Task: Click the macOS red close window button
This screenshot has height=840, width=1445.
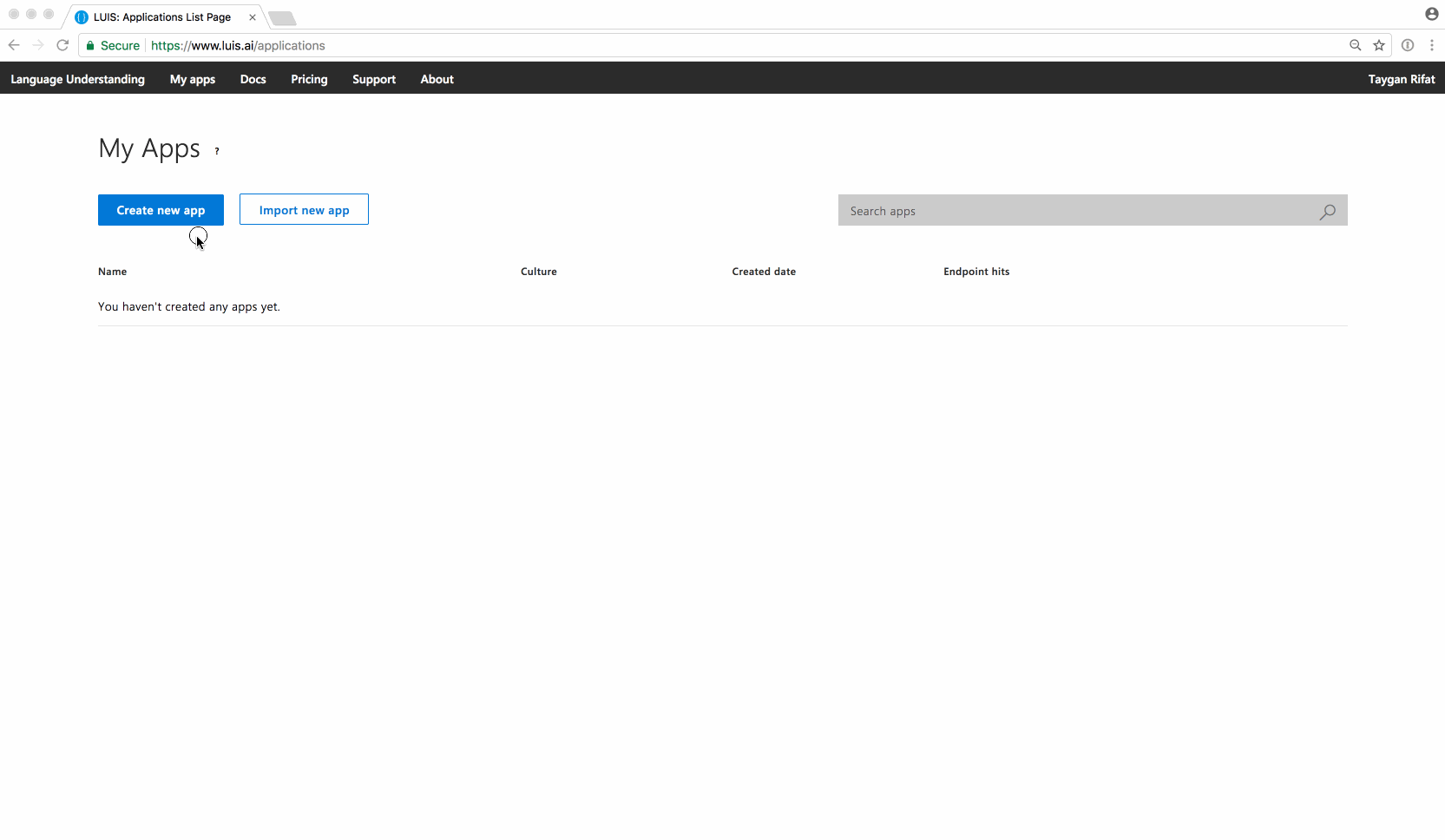Action: (14, 14)
